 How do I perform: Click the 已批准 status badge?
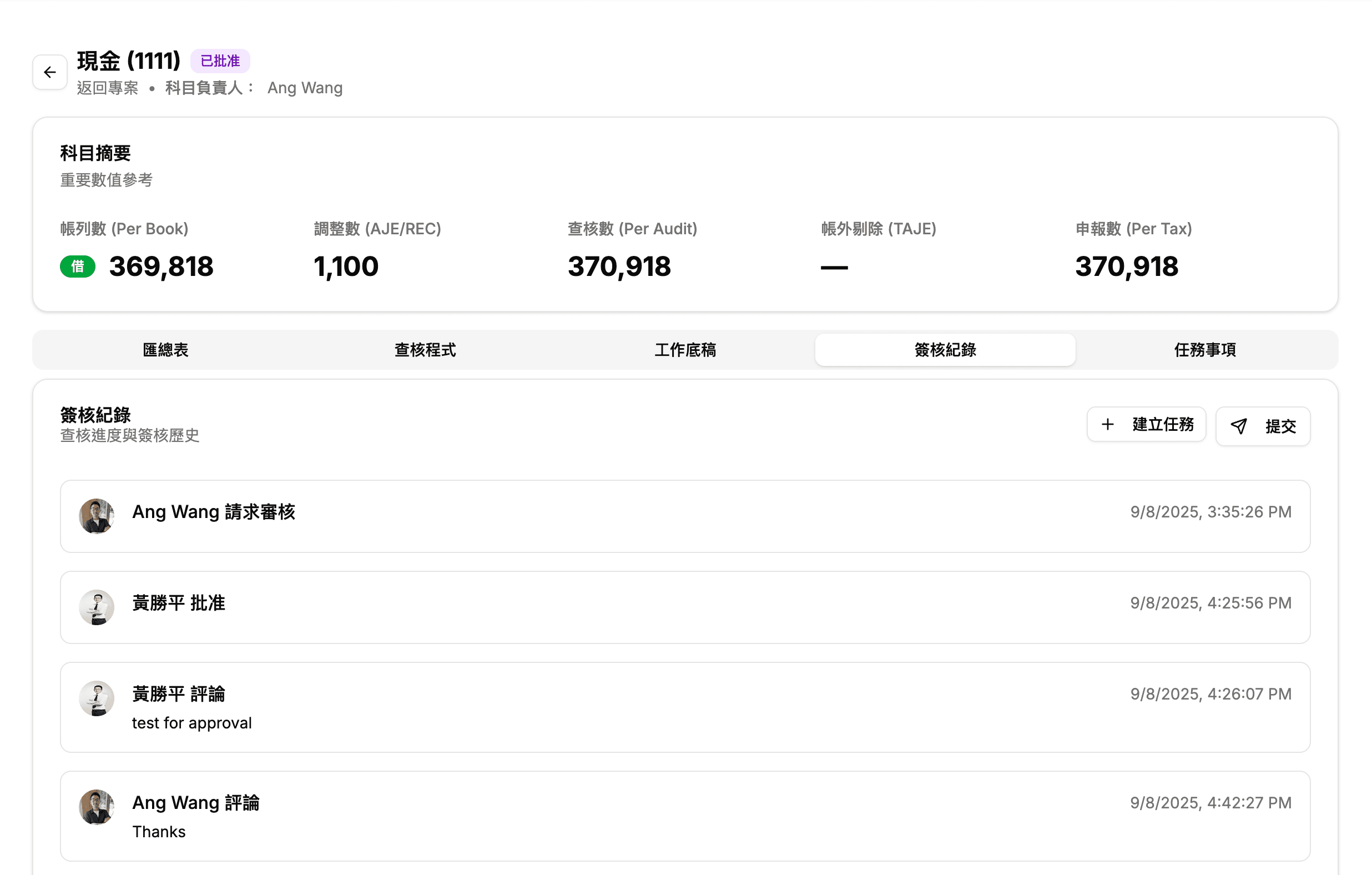point(220,60)
